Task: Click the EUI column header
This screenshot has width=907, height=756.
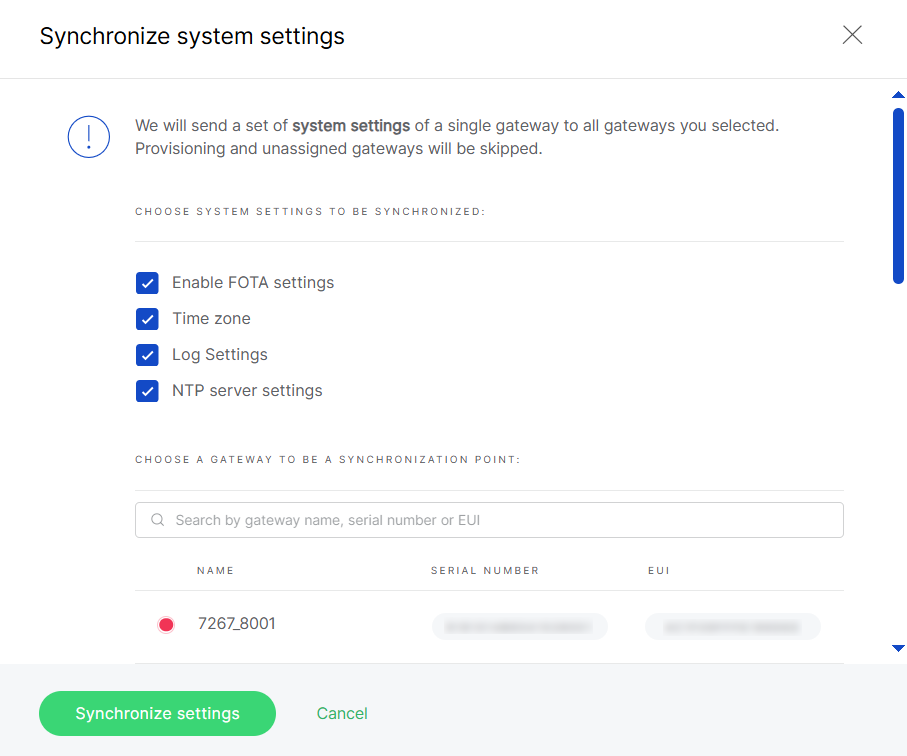Action: 659,571
